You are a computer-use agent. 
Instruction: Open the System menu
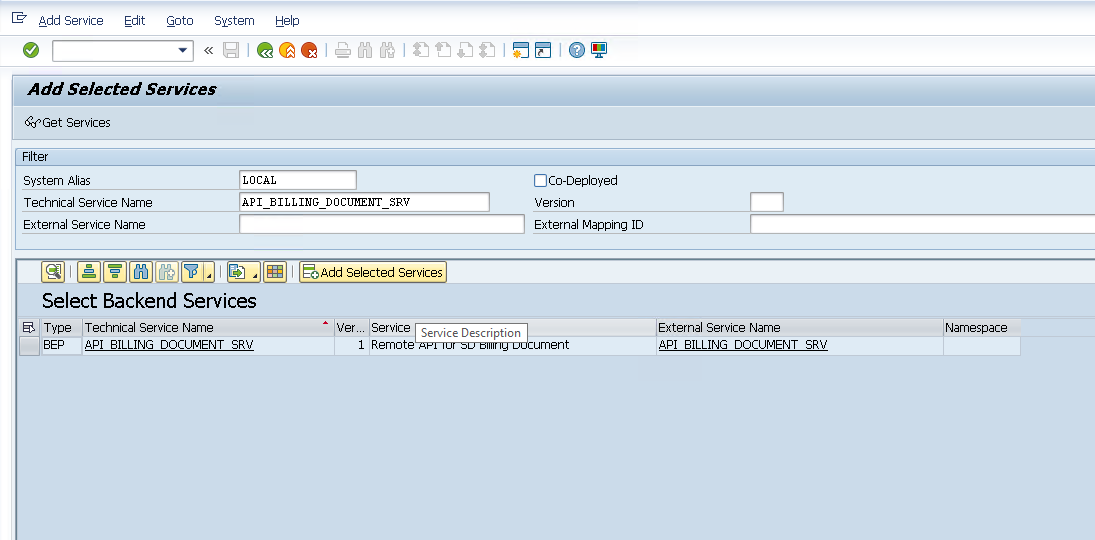tap(234, 20)
